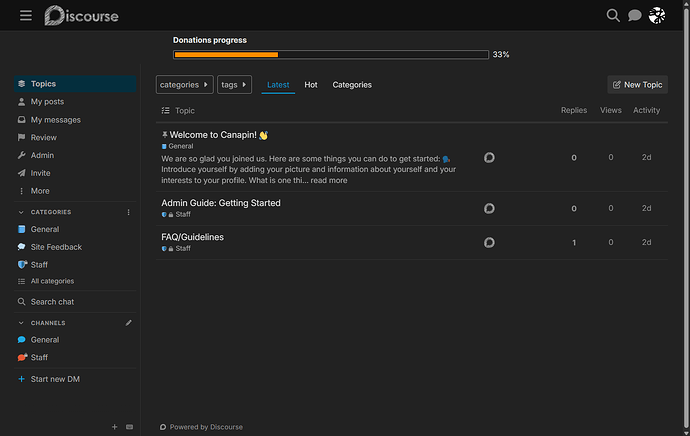This screenshot has width=690, height=436.
Task: Click the General category blue square icon
Action: click(22, 229)
